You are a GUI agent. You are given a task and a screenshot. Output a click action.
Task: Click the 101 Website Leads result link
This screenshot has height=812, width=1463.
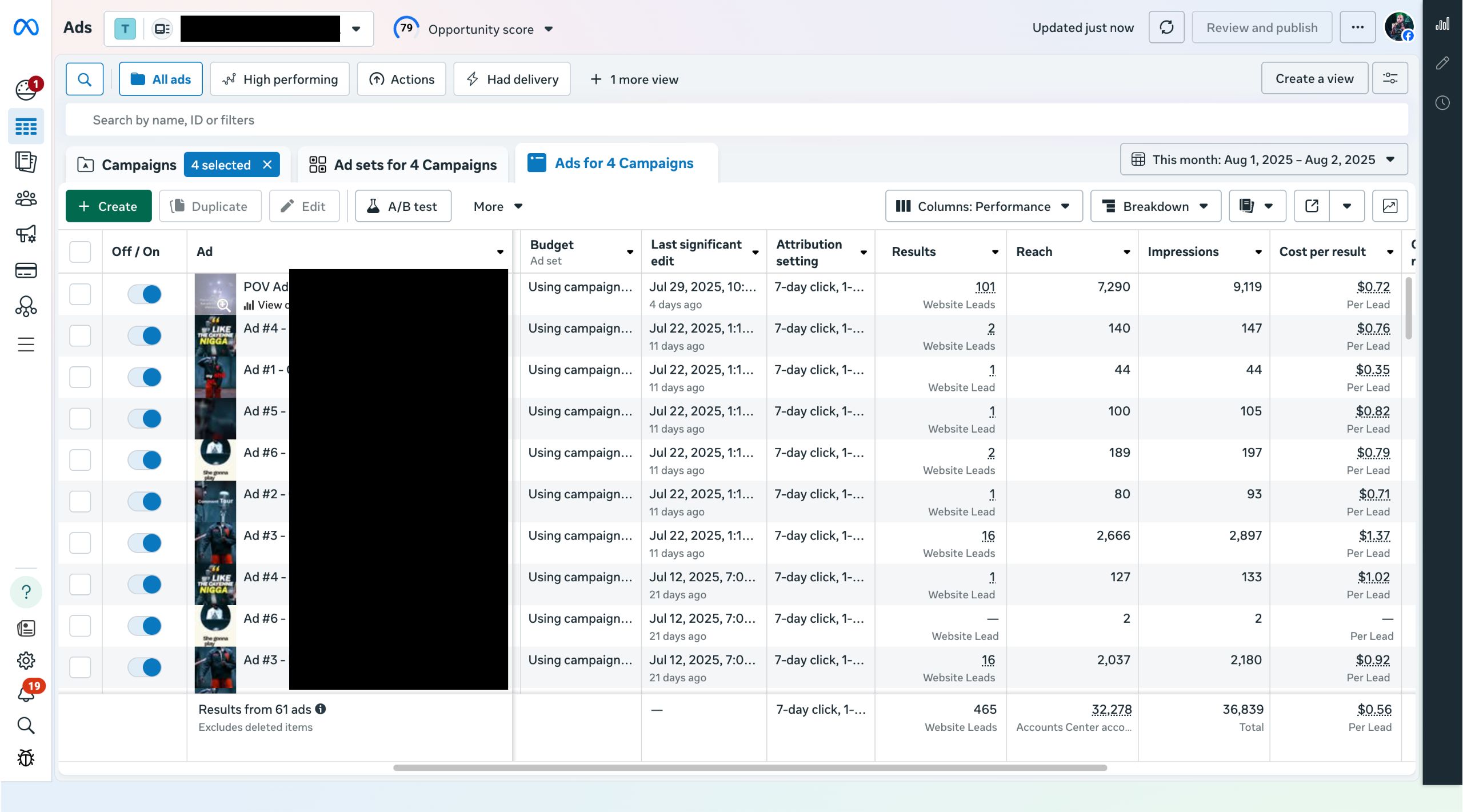(985, 287)
